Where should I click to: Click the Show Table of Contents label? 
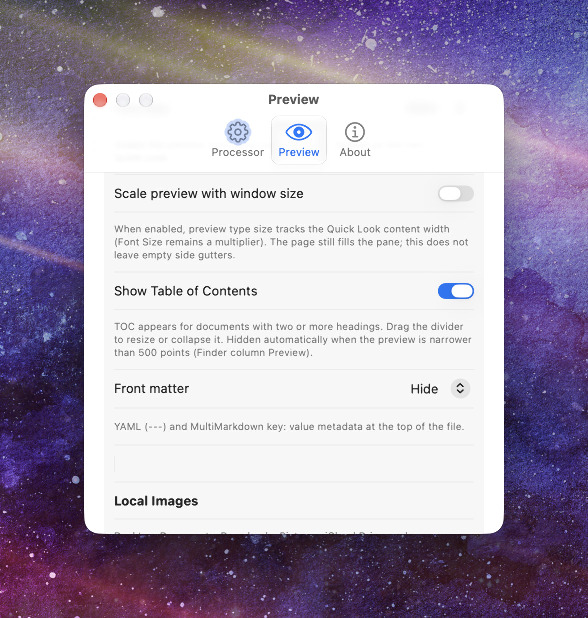pyautogui.click(x=186, y=291)
